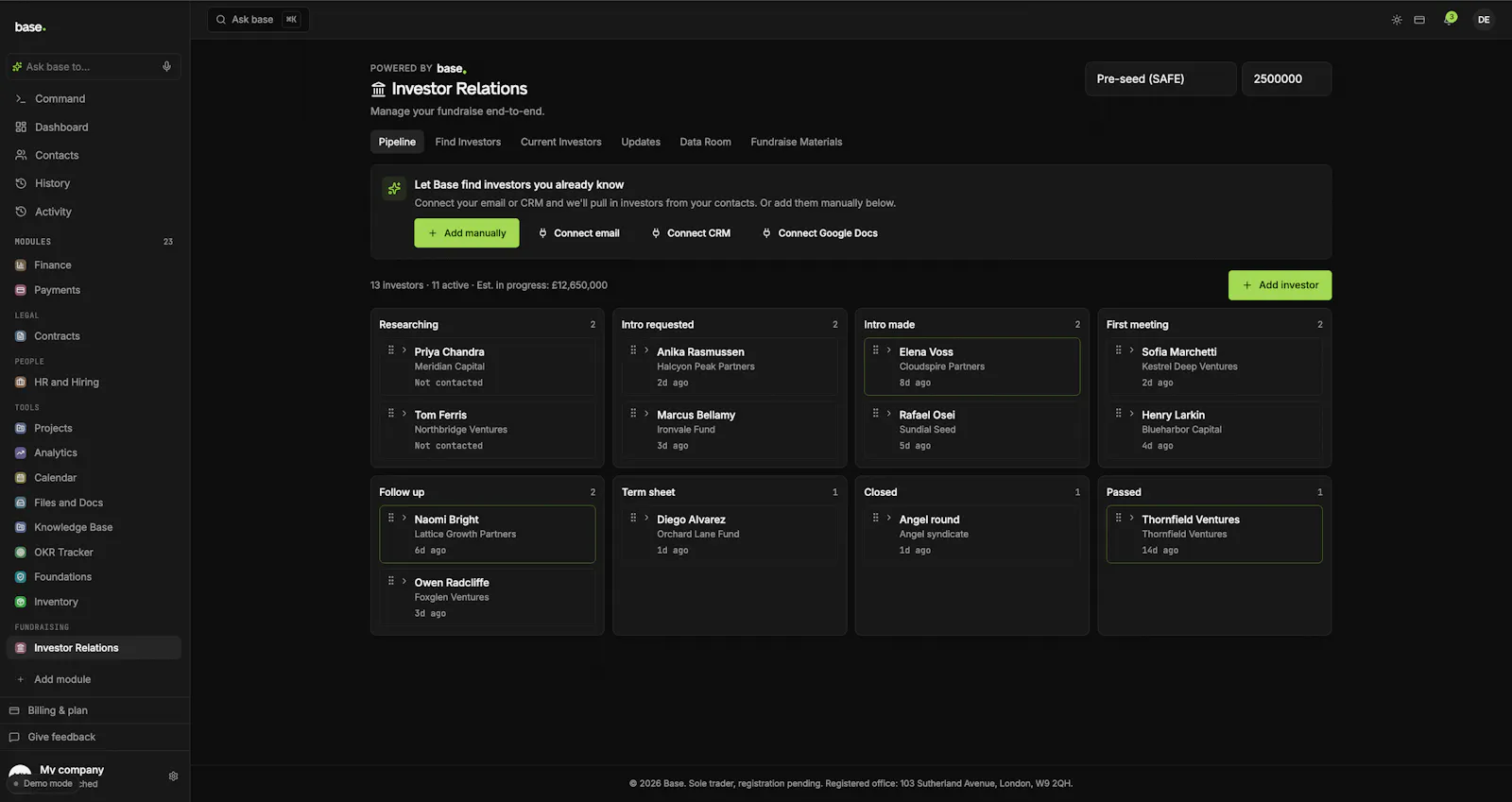This screenshot has width=1512, height=802.
Task: Click the Add manually button
Action: (x=467, y=233)
